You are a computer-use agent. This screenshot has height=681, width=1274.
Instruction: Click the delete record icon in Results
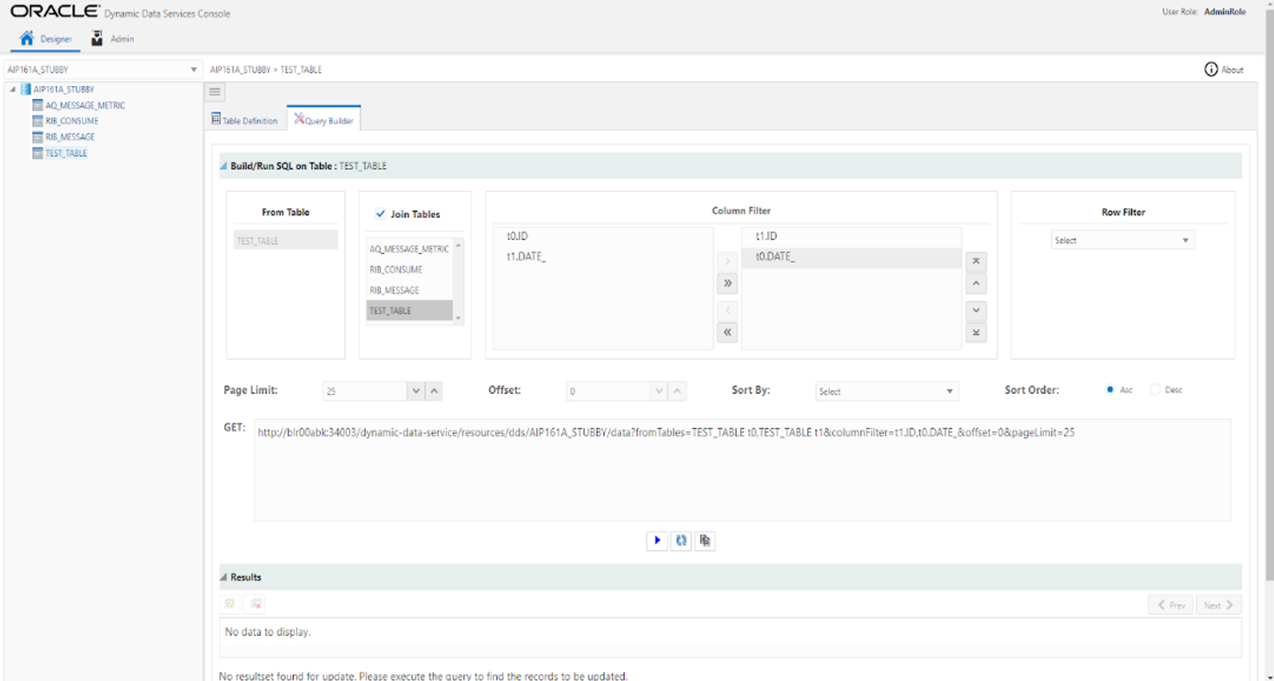pyautogui.click(x=255, y=603)
